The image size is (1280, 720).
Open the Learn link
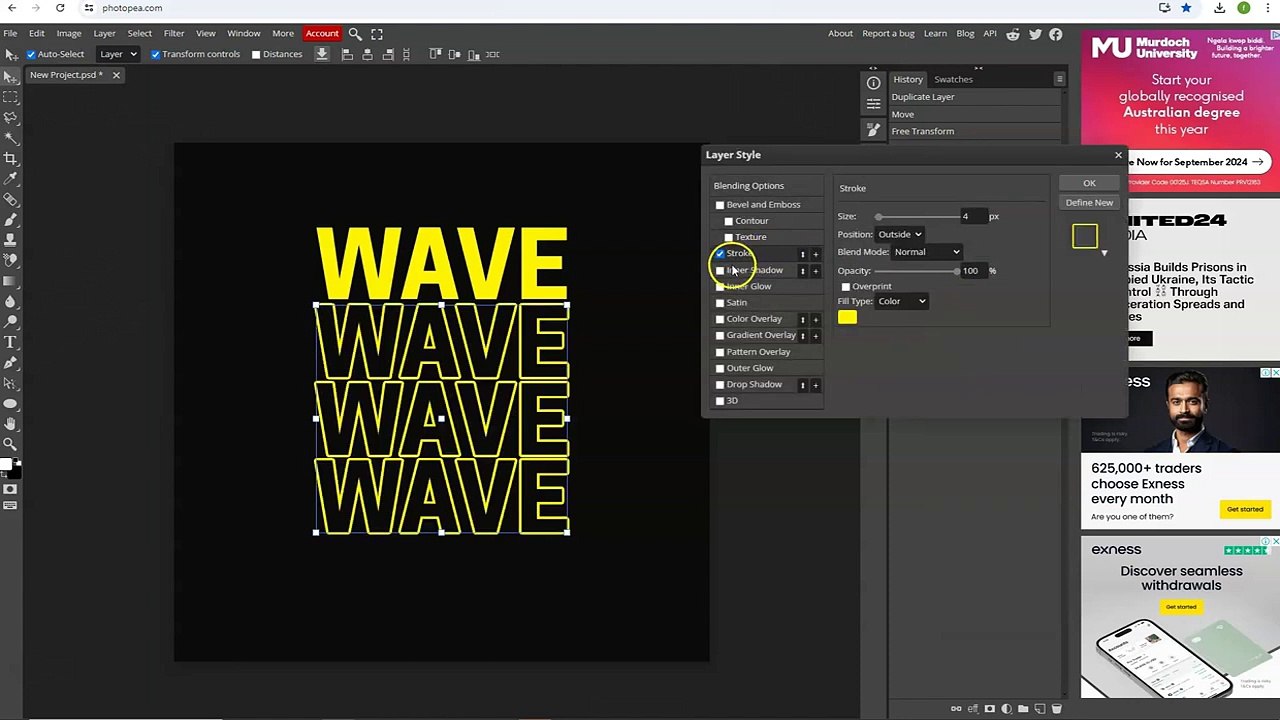click(935, 34)
